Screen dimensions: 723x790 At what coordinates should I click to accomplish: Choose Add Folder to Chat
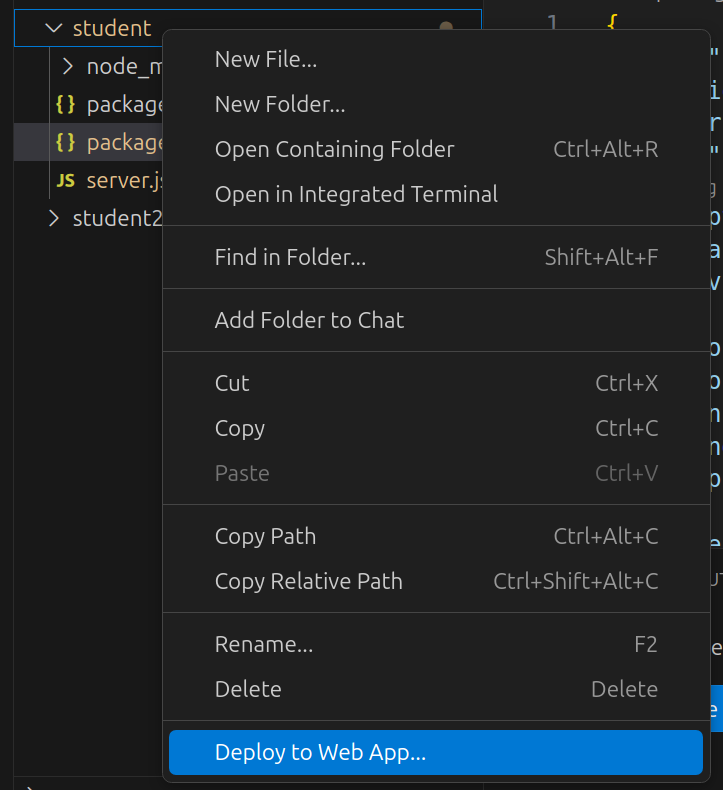(309, 320)
